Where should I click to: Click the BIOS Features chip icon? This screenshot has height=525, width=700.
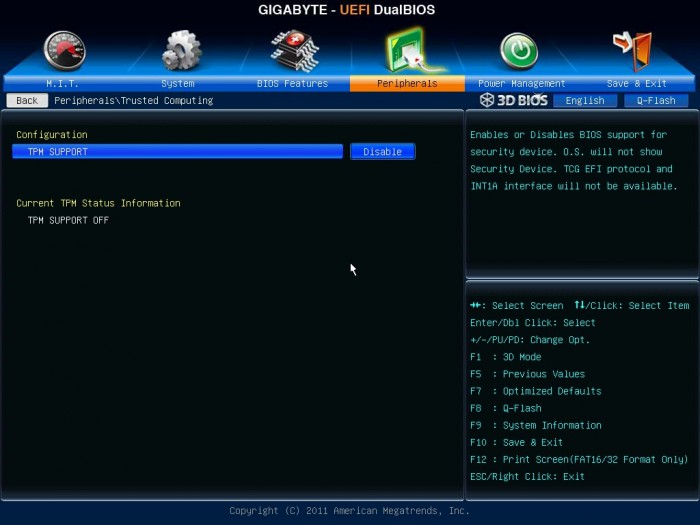click(x=295, y=50)
